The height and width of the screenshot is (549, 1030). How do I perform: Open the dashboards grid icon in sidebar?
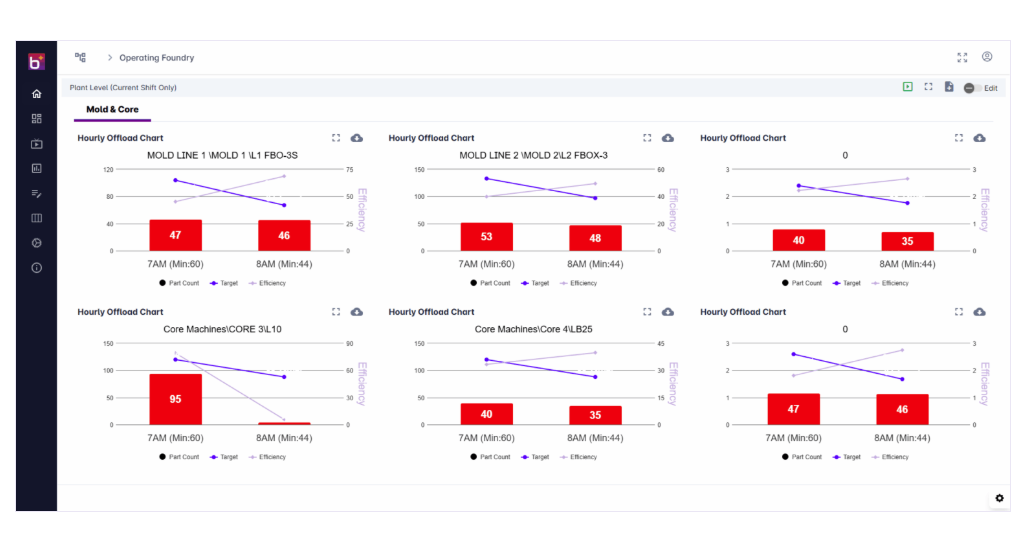(37, 119)
